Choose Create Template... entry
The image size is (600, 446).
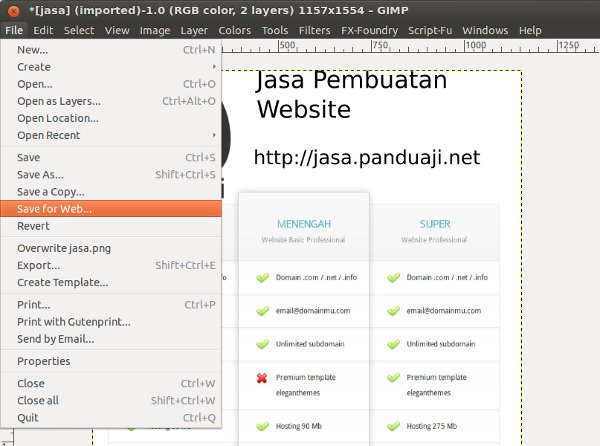[x=111, y=282]
